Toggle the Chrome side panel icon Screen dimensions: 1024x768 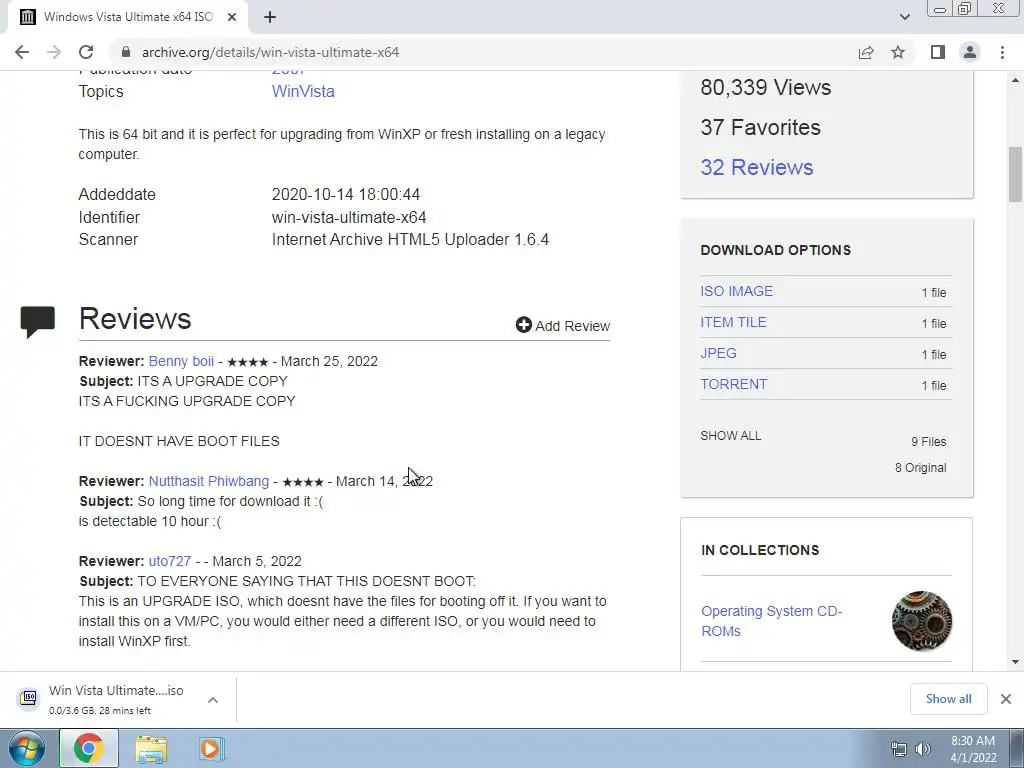pyautogui.click(x=938, y=52)
